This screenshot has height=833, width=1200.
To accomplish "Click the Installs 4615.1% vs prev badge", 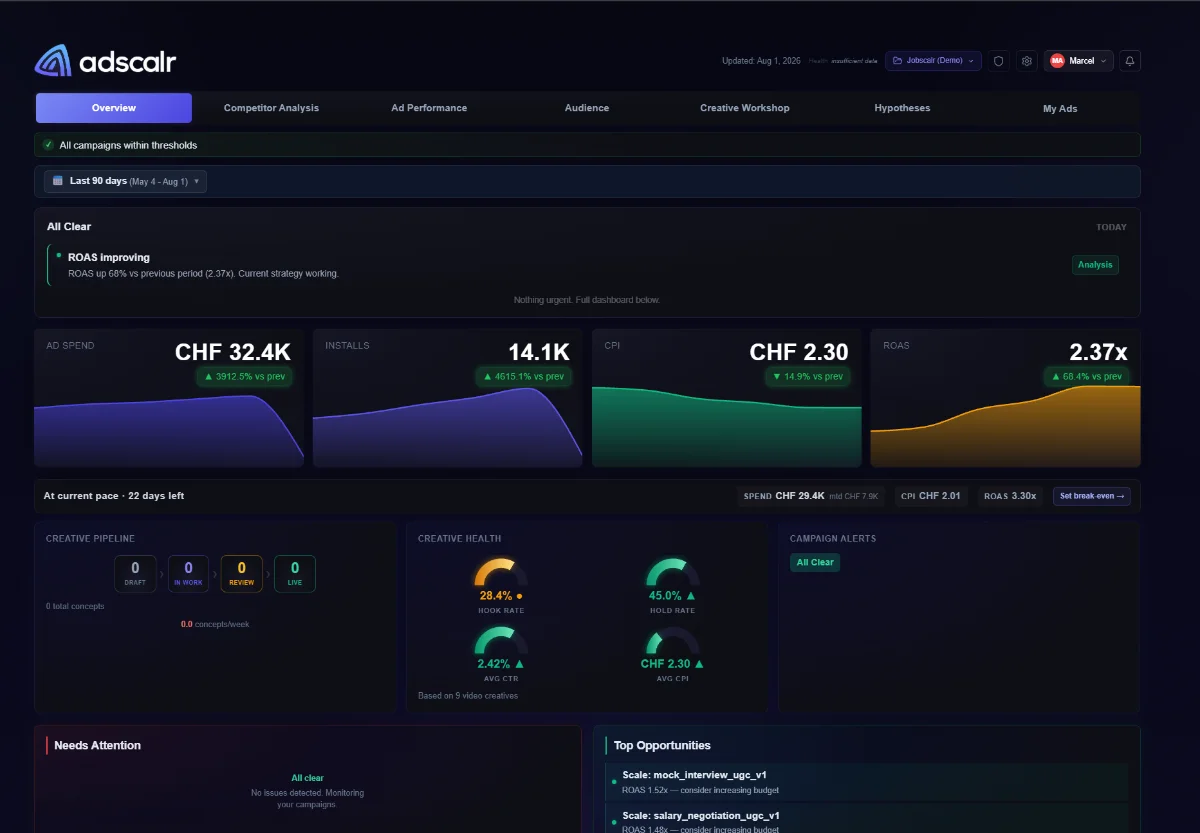I will [x=524, y=377].
